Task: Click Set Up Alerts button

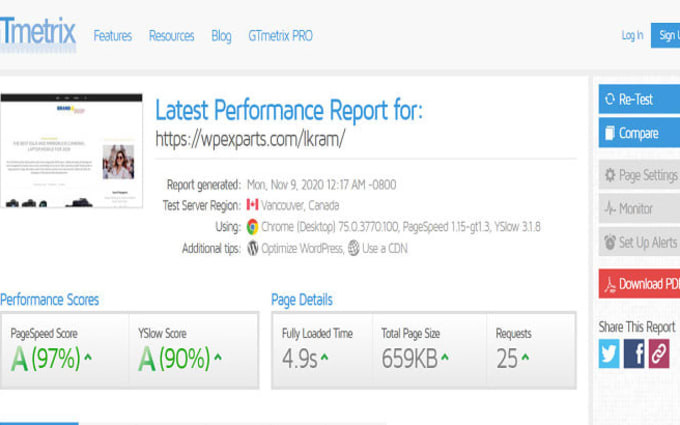Action: 639,242
